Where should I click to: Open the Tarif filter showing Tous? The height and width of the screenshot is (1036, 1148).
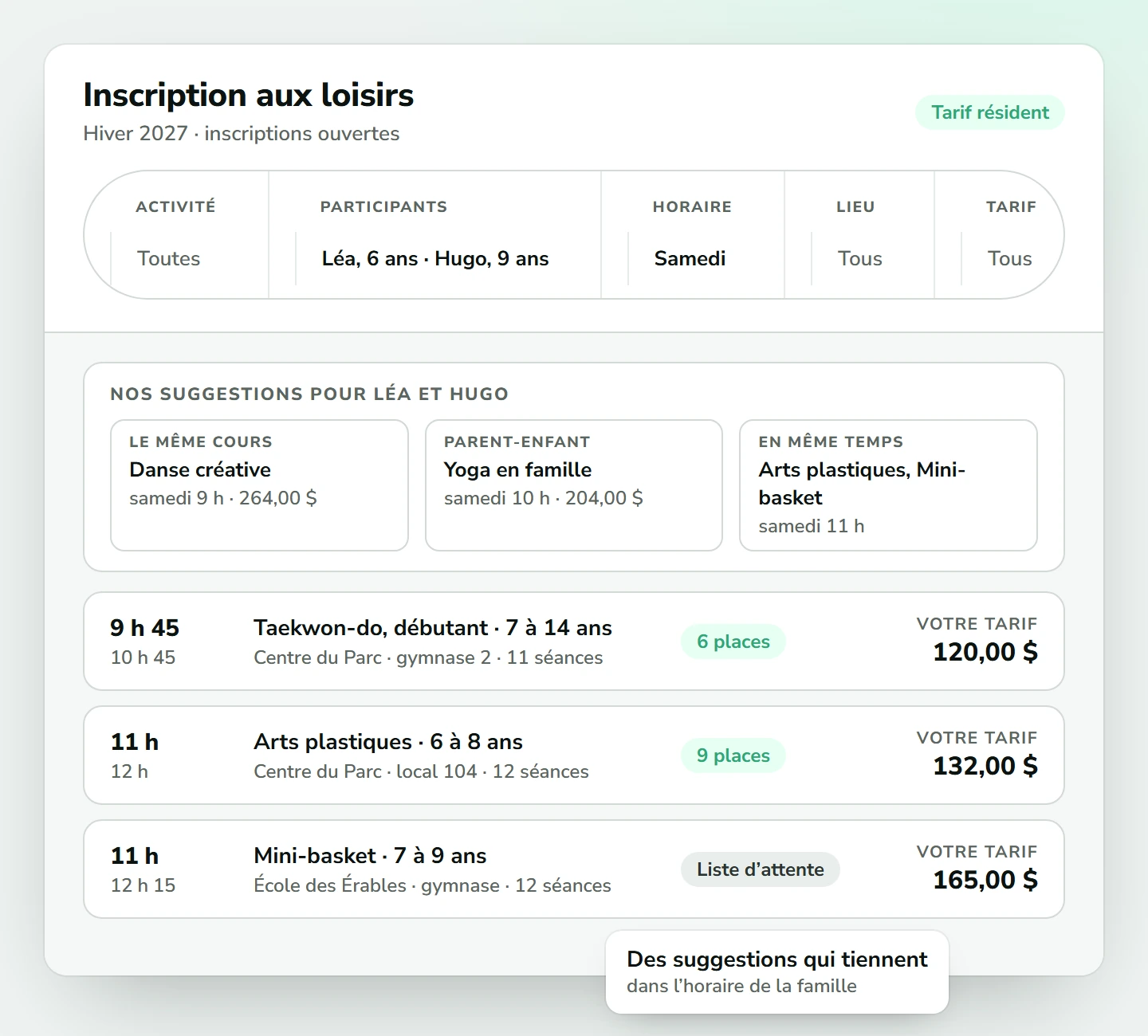click(999, 235)
